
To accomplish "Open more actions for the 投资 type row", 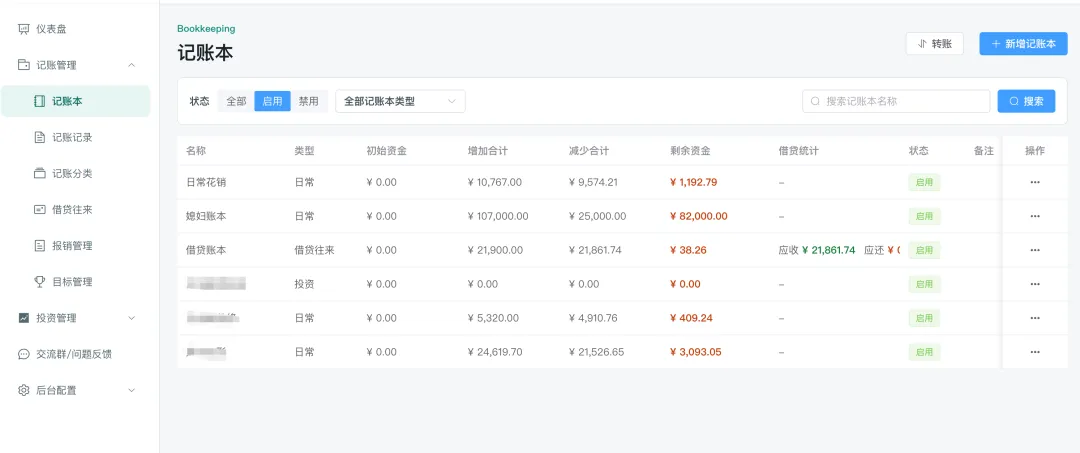I will click(x=1035, y=284).
